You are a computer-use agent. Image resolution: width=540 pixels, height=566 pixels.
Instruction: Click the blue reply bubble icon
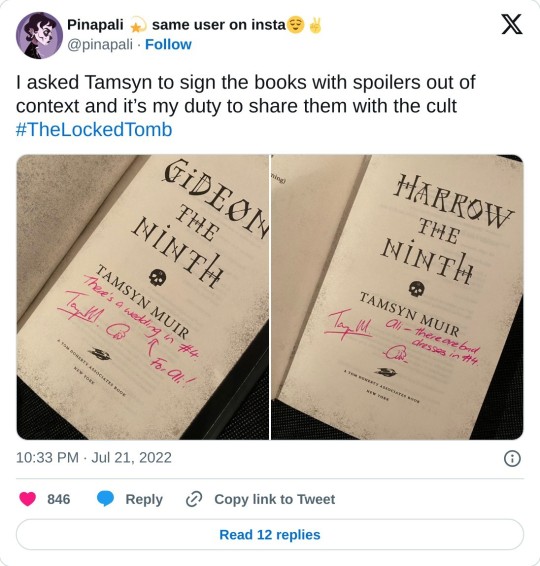[x=105, y=499]
